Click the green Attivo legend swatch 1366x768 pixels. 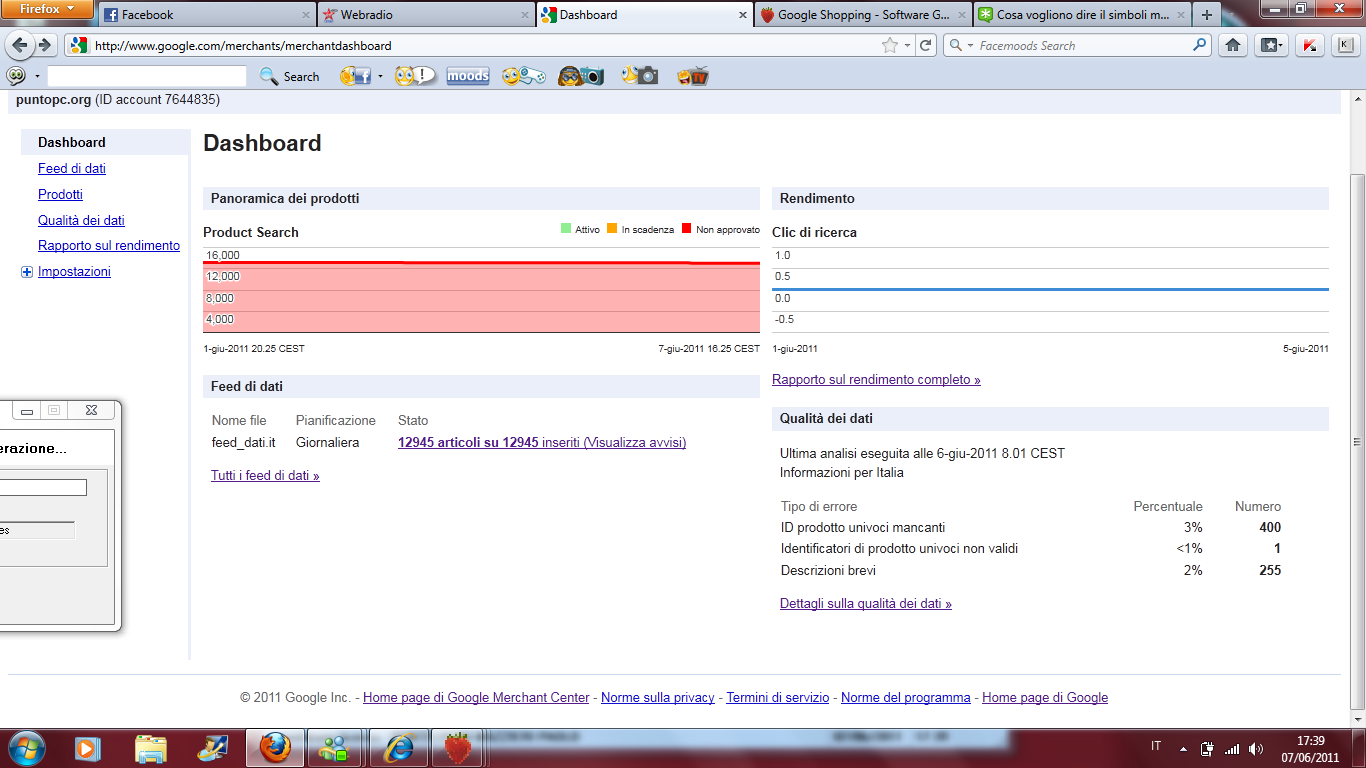(566, 229)
